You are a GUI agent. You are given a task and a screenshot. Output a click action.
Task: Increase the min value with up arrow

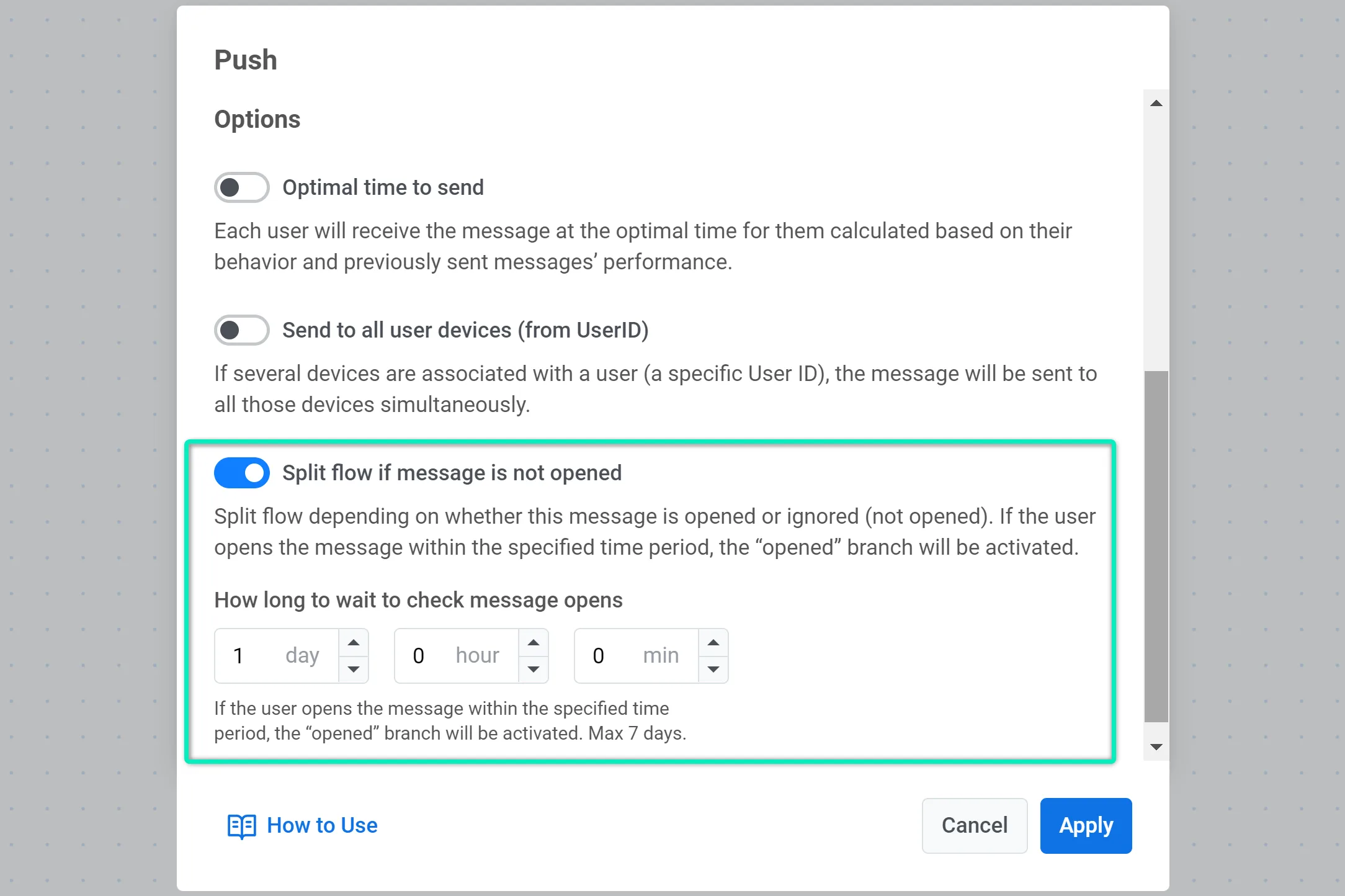pyautogui.click(x=713, y=643)
